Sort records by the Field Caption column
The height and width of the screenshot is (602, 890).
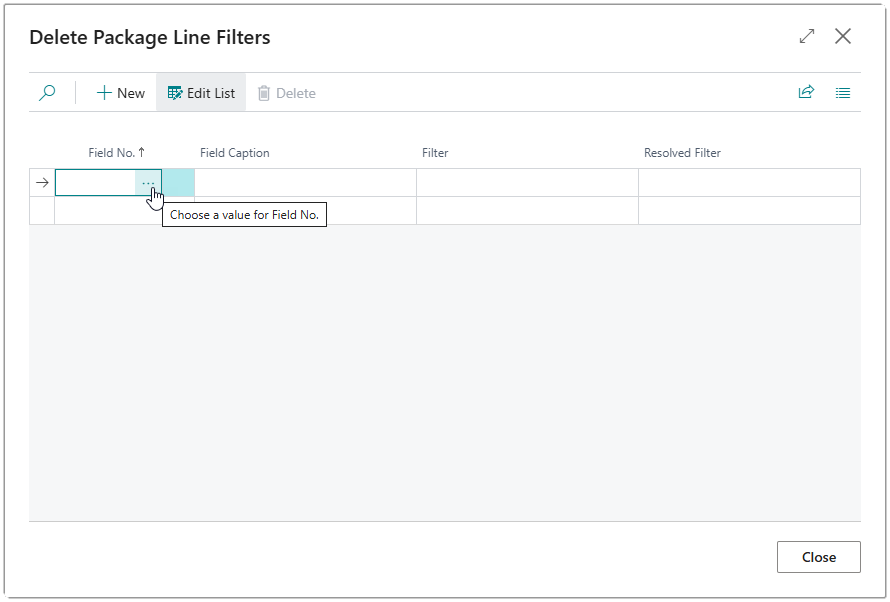(x=234, y=153)
